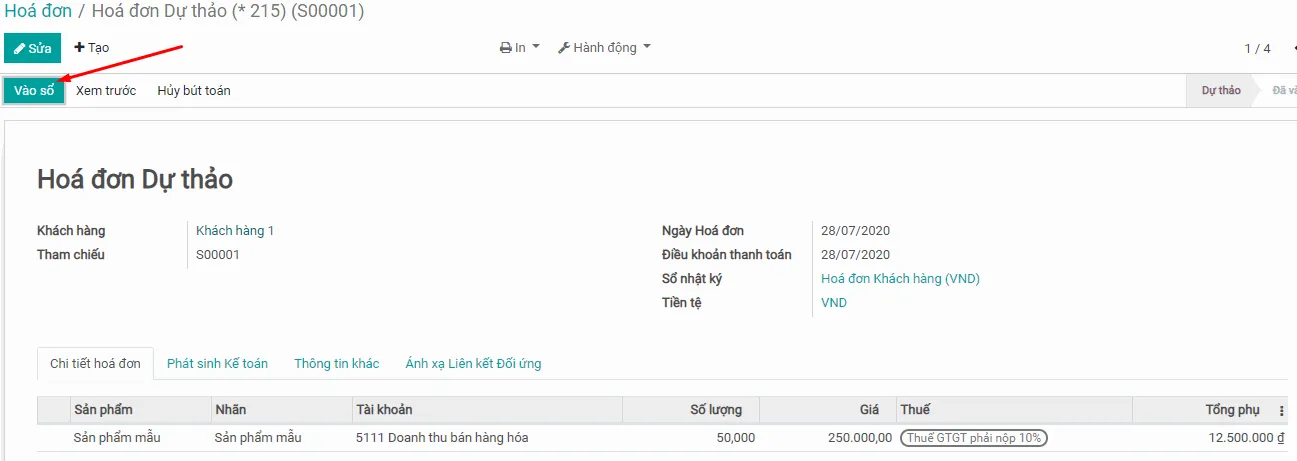Click the Tạo create button
This screenshot has width=1297, height=461.
[92, 48]
